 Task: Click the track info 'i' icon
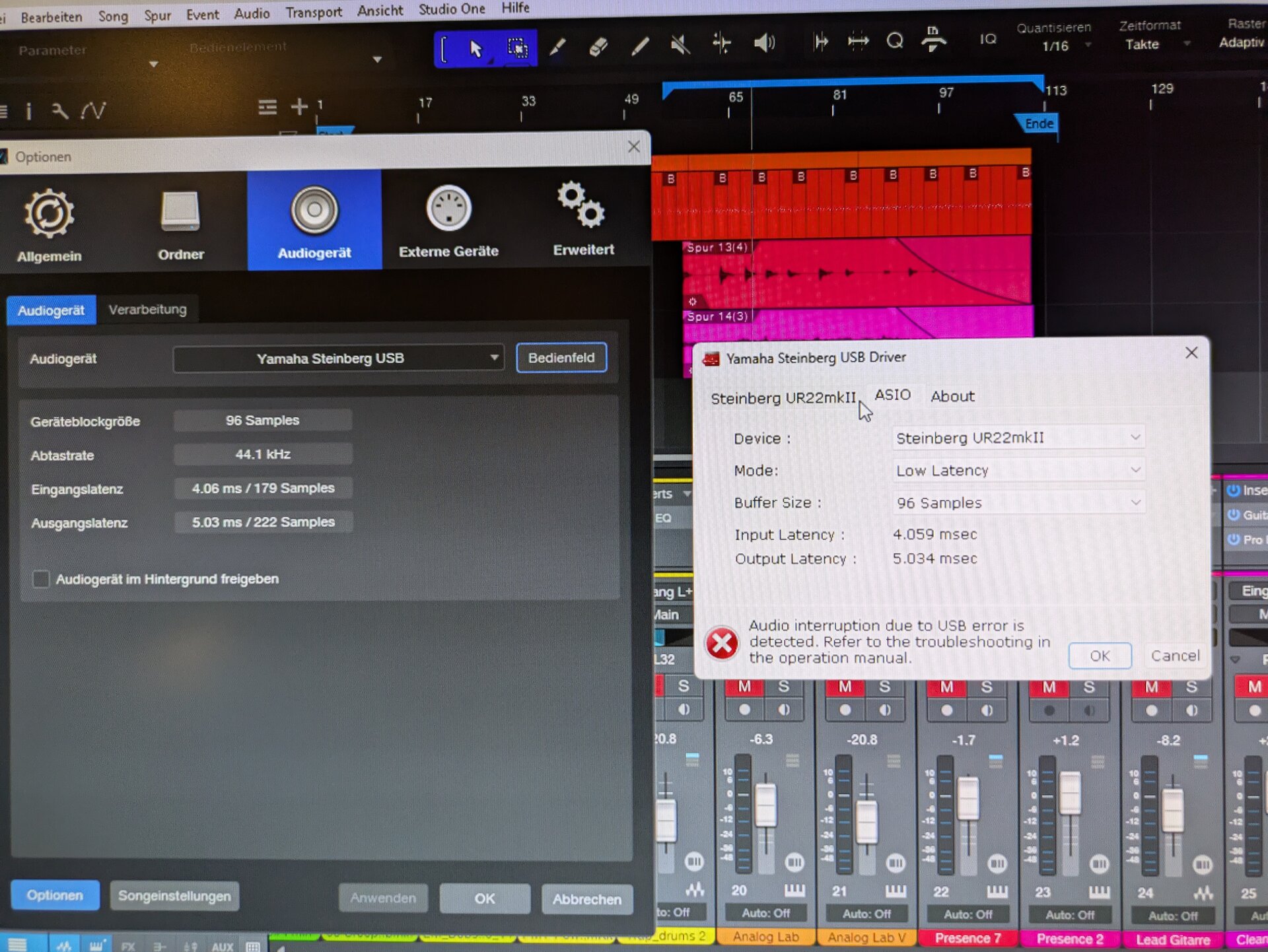coord(28,110)
